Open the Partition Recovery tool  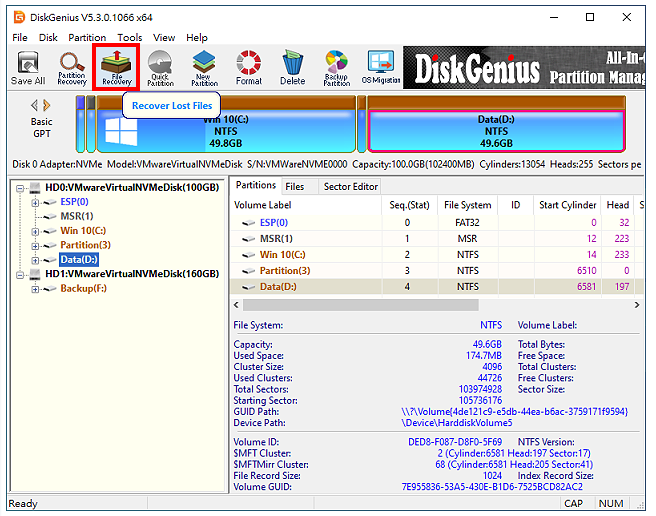coord(72,68)
